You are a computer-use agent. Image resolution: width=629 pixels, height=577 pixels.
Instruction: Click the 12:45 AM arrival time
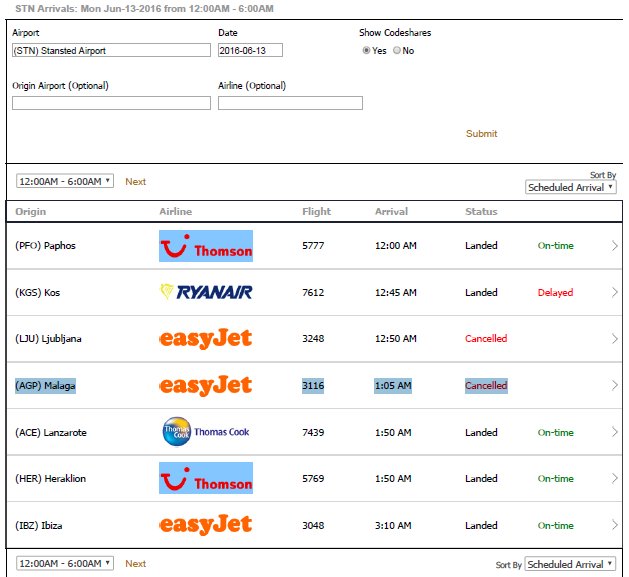point(396,292)
